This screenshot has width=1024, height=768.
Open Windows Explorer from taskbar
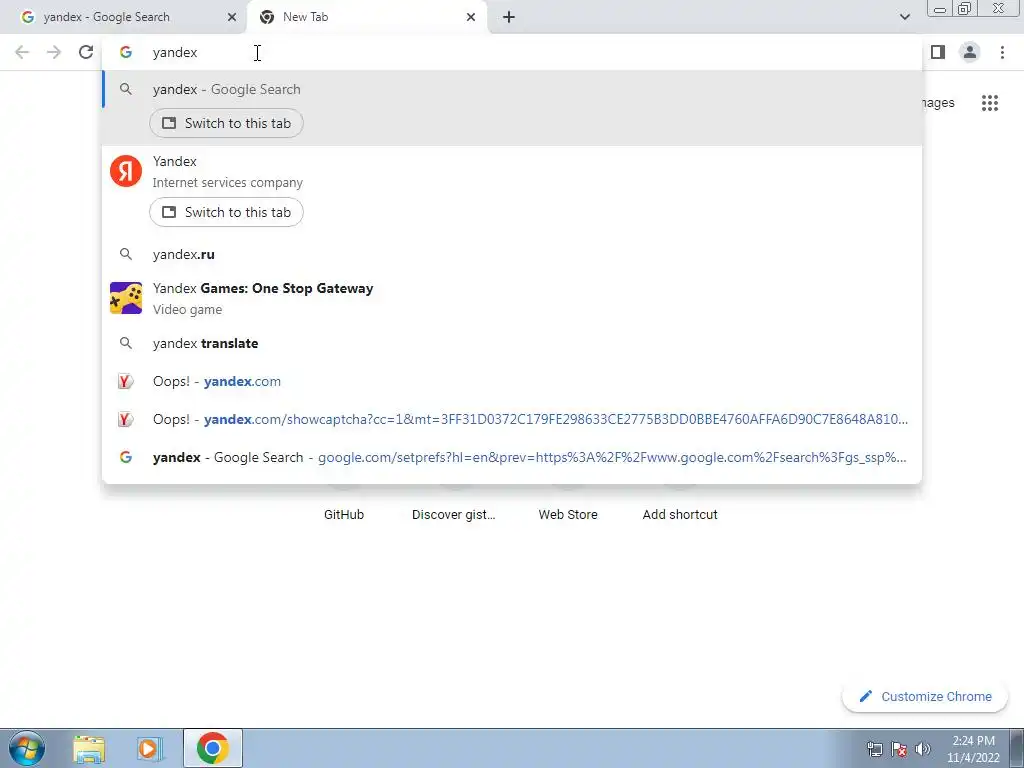pyautogui.click(x=89, y=748)
